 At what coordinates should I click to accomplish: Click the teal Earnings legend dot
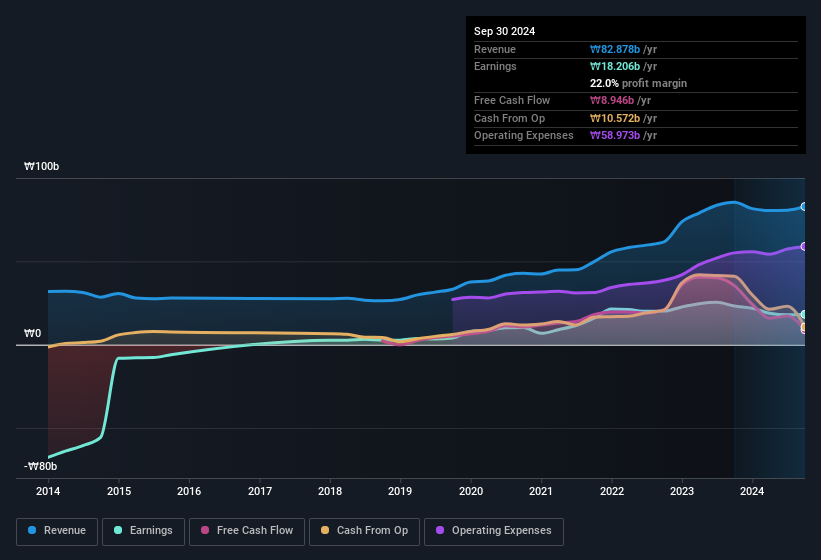click(119, 531)
